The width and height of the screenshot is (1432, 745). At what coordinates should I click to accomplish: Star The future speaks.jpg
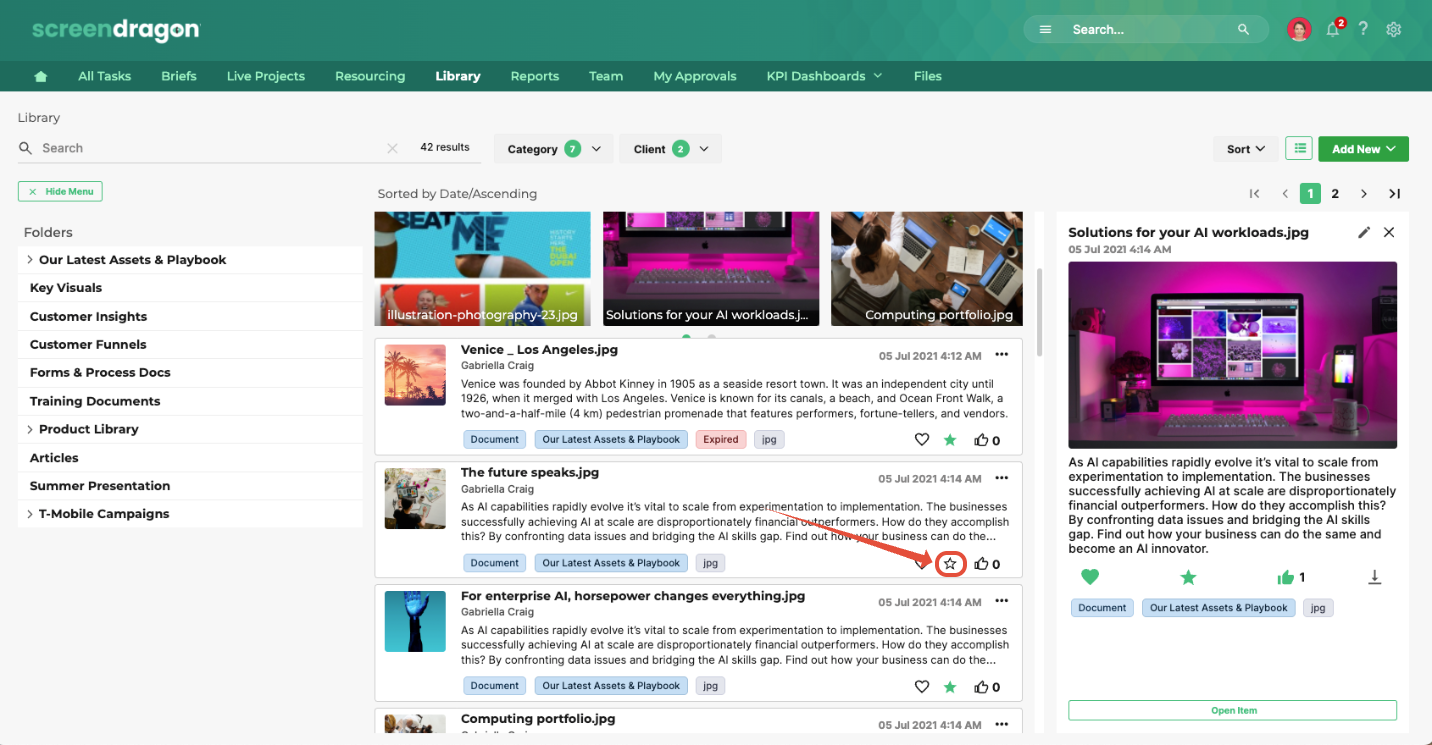950,564
